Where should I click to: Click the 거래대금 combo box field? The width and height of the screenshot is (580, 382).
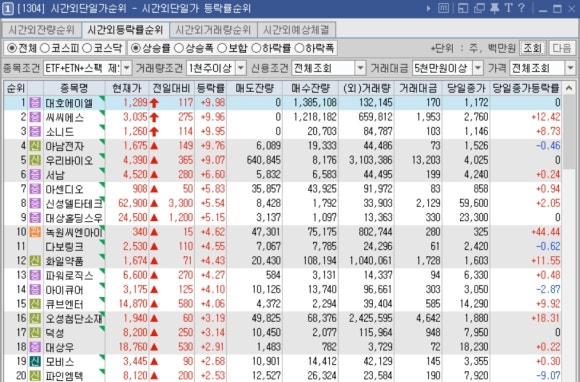pyautogui.click(x=448, y=68)
